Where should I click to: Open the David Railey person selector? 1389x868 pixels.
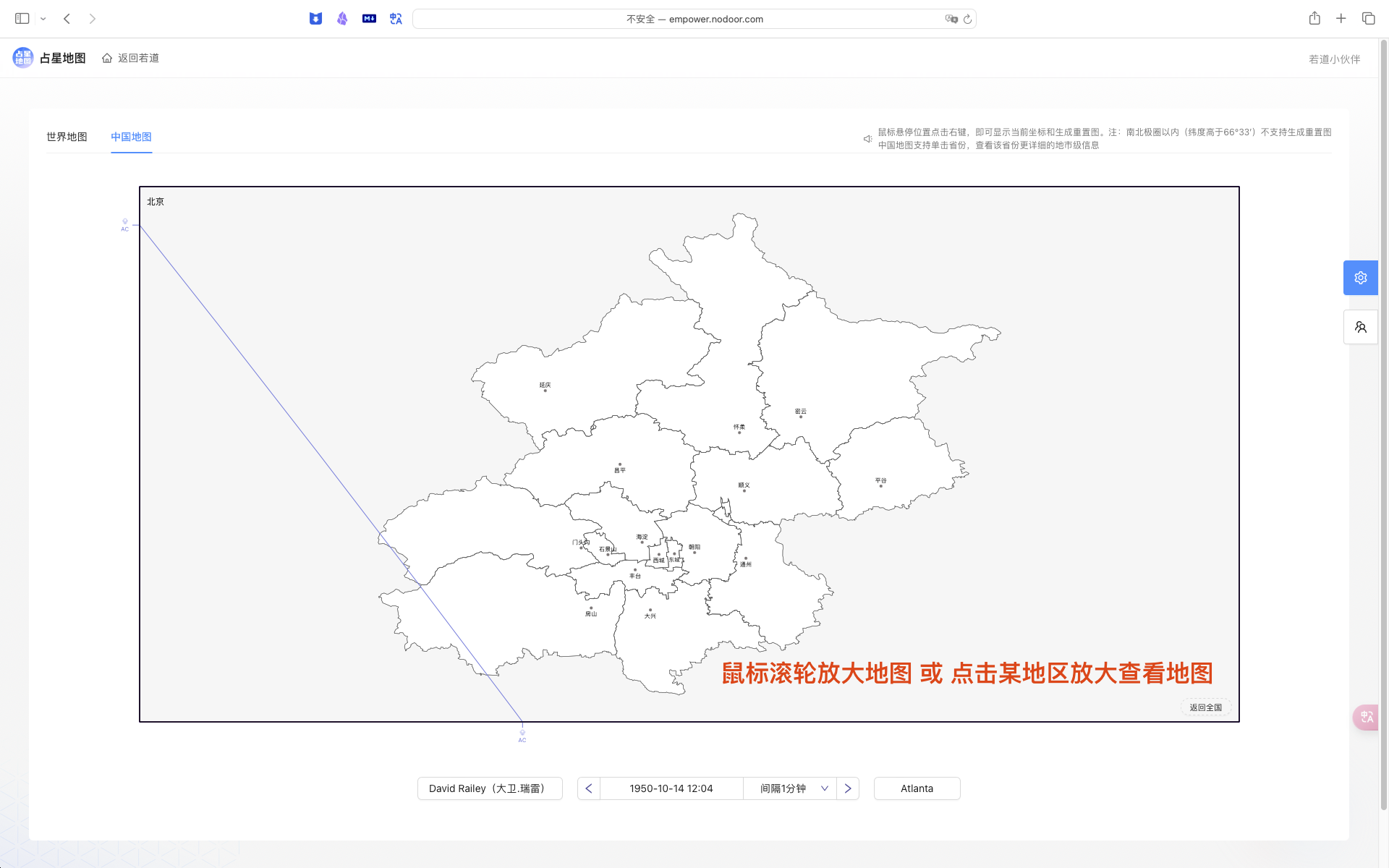pos(490,788)
